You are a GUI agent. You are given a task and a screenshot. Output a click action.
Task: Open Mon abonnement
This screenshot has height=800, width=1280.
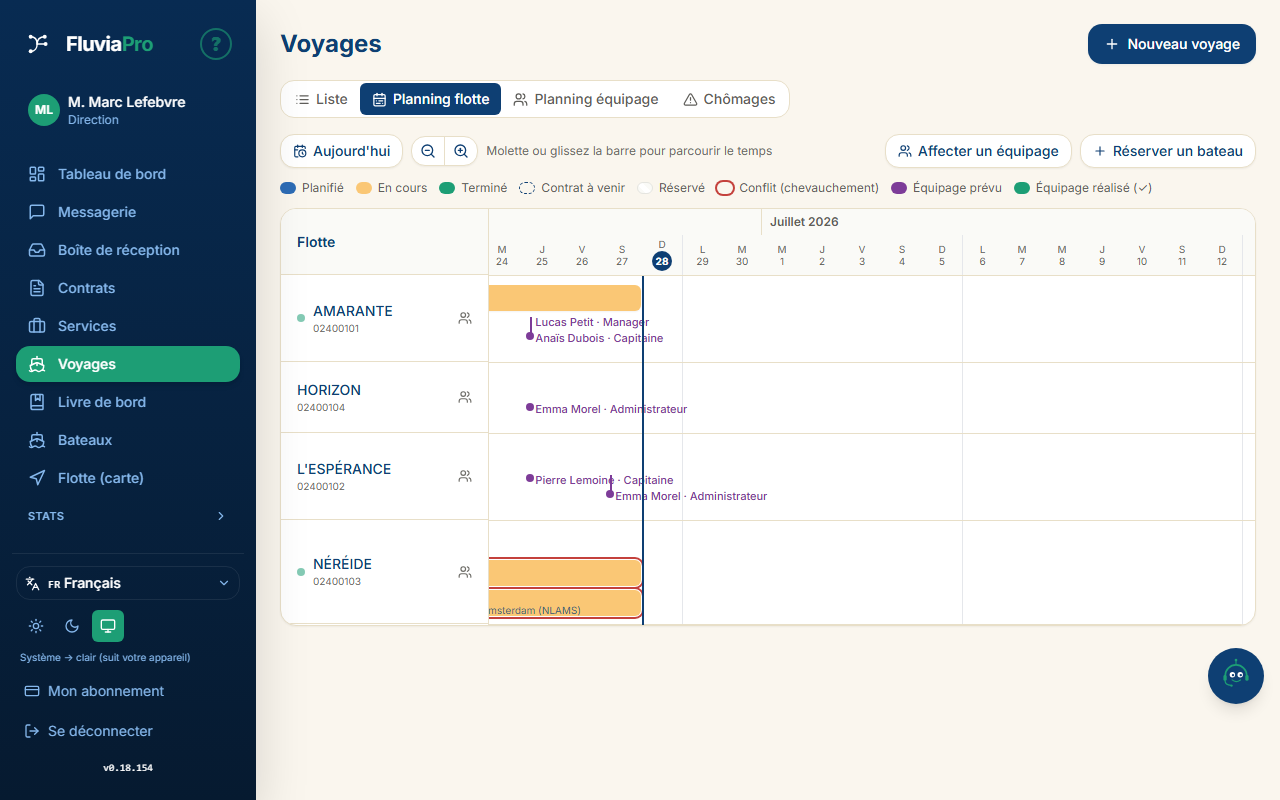128,691
